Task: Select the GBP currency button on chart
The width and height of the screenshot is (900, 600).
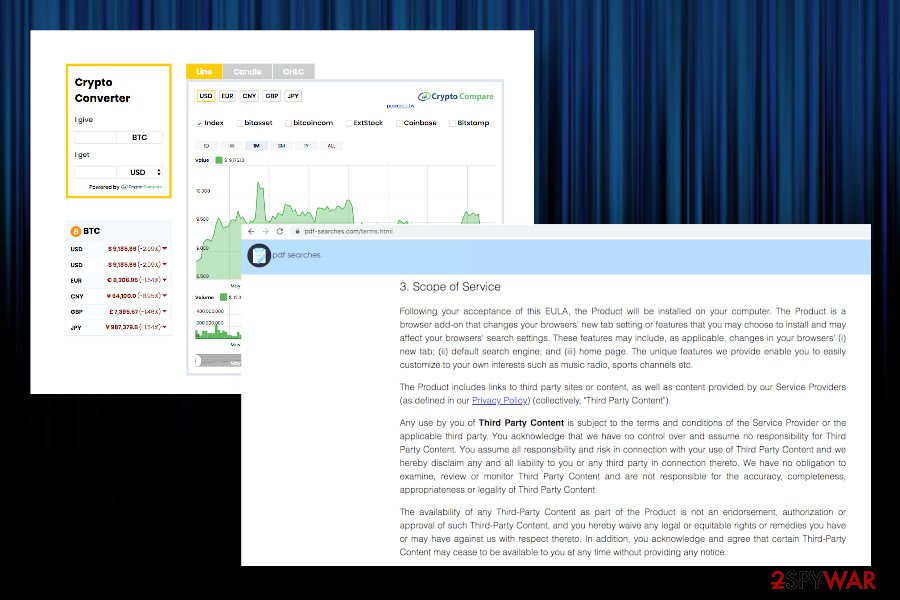Action: 271,96
